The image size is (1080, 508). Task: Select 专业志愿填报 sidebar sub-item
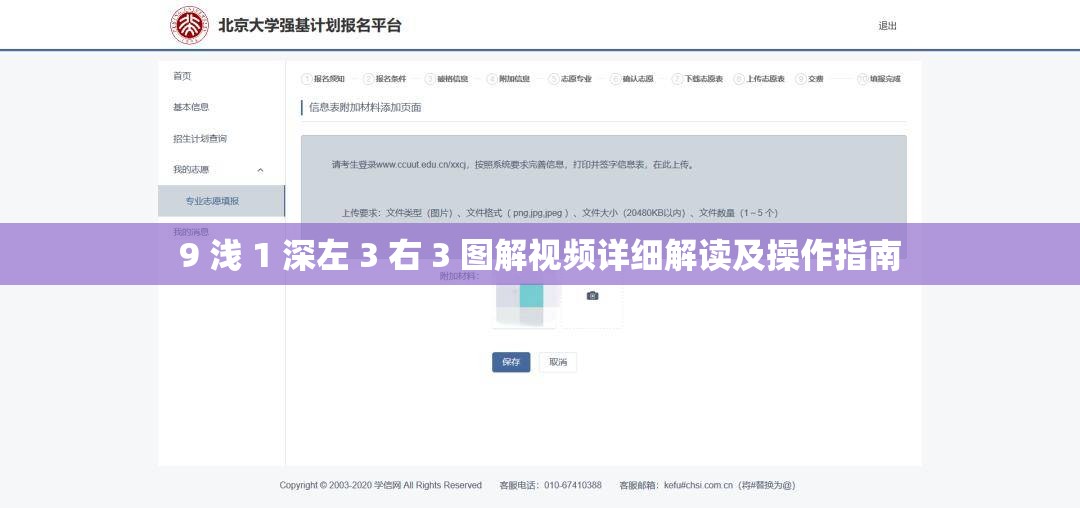221,201
